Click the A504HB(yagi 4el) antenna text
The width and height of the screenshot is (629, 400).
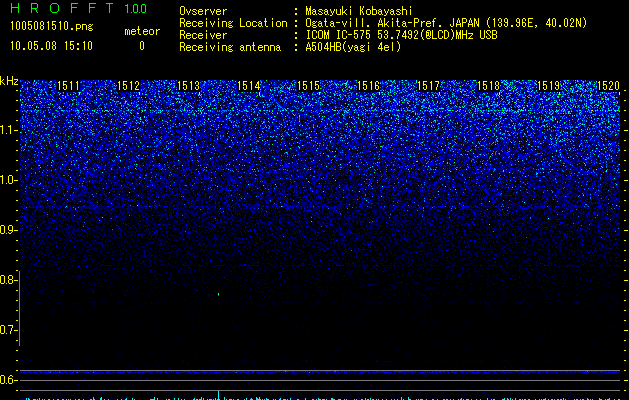[353, 47]
